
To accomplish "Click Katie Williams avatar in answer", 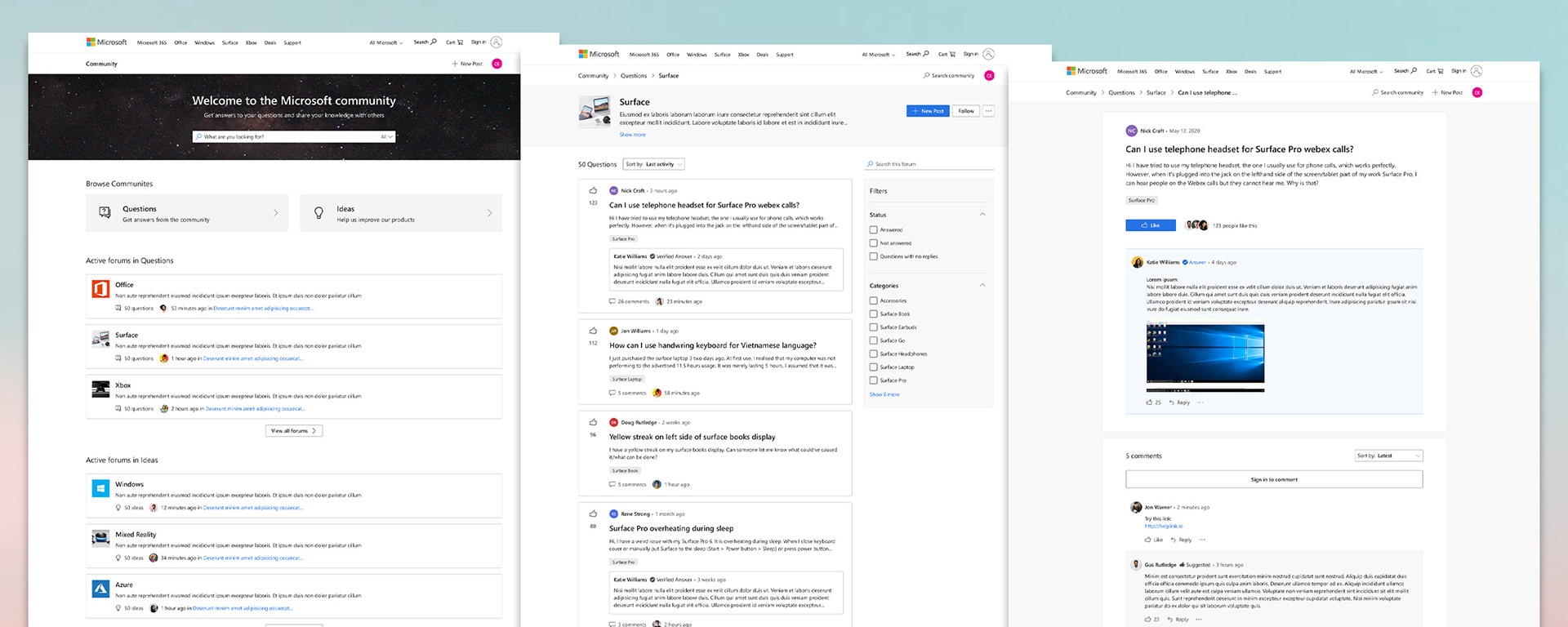I will [1137, 262].
